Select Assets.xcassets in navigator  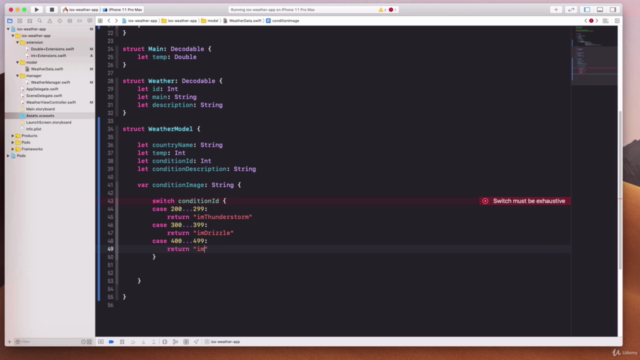40,116
